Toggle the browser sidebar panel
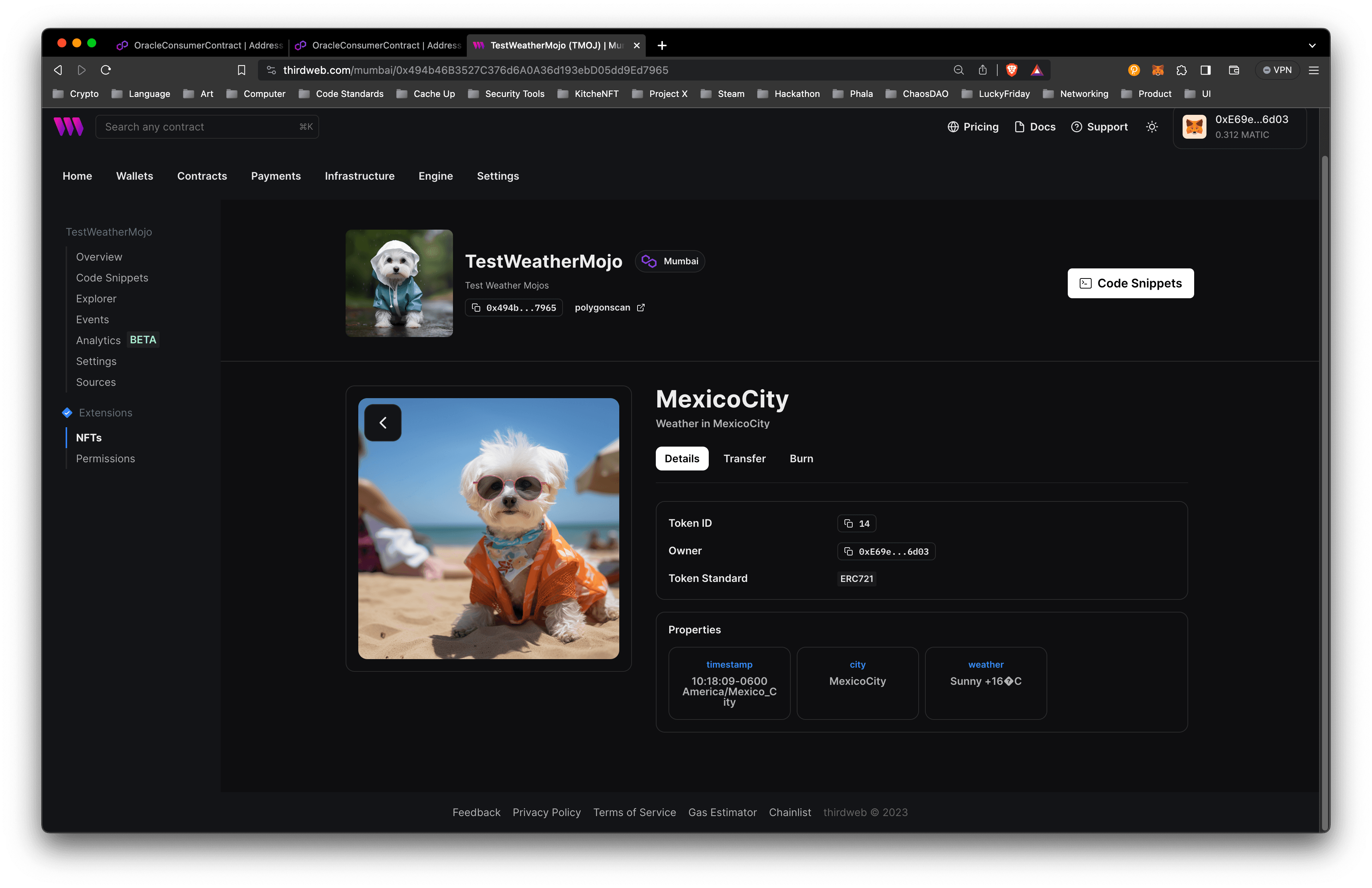 click(x=1205, y=70)
